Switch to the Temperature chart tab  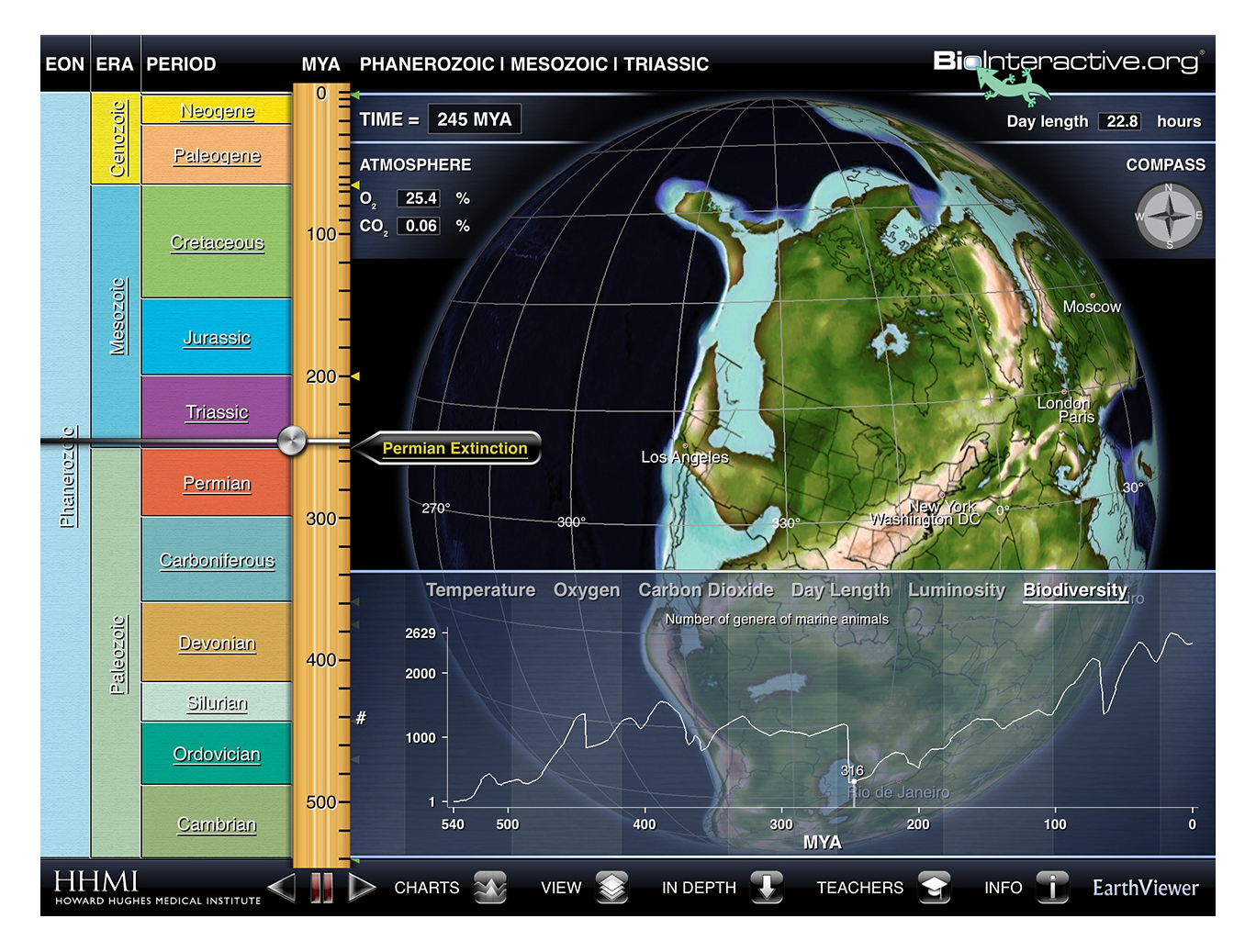tap(480, 590)
